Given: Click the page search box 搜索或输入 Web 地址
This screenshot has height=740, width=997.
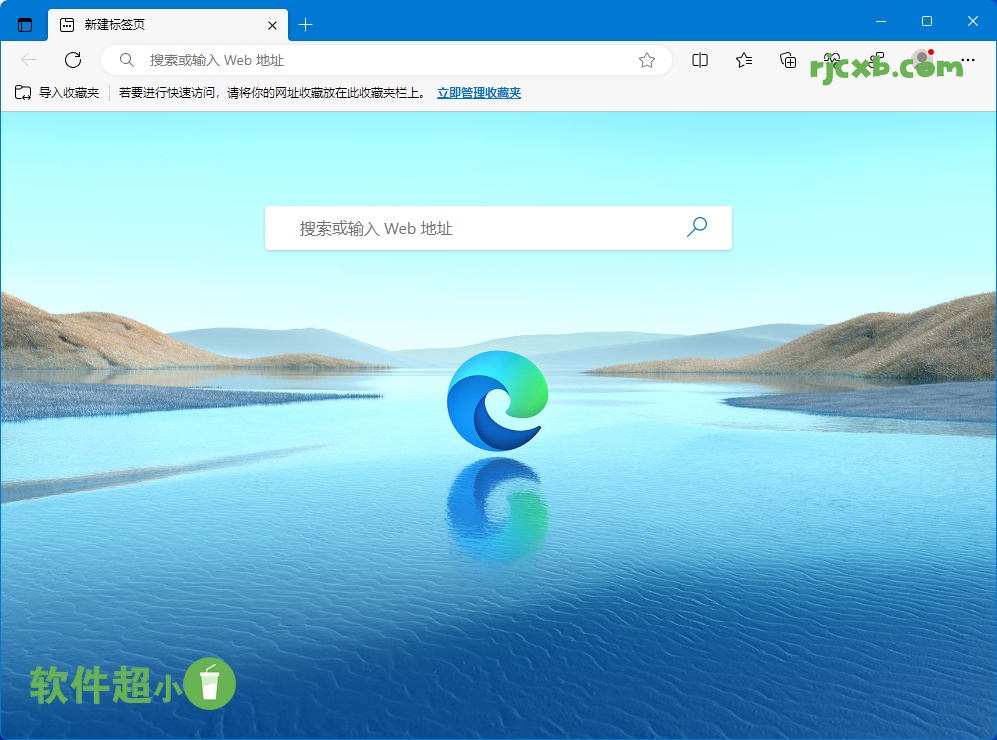Looking at the screenshot, I should [x=450, y=228].
